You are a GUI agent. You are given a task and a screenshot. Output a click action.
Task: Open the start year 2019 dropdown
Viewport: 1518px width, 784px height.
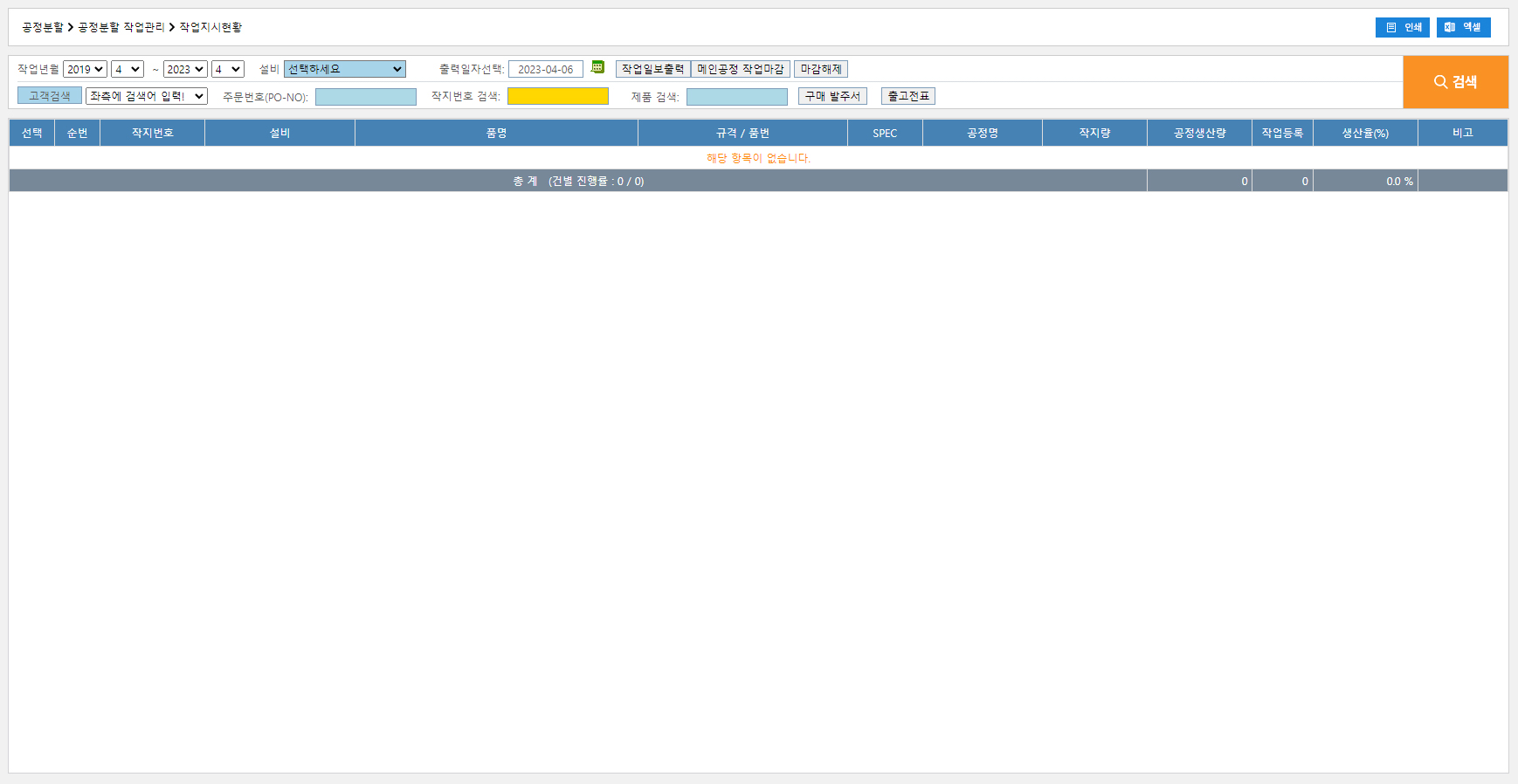pyautogui.click(x=85, y=69)
